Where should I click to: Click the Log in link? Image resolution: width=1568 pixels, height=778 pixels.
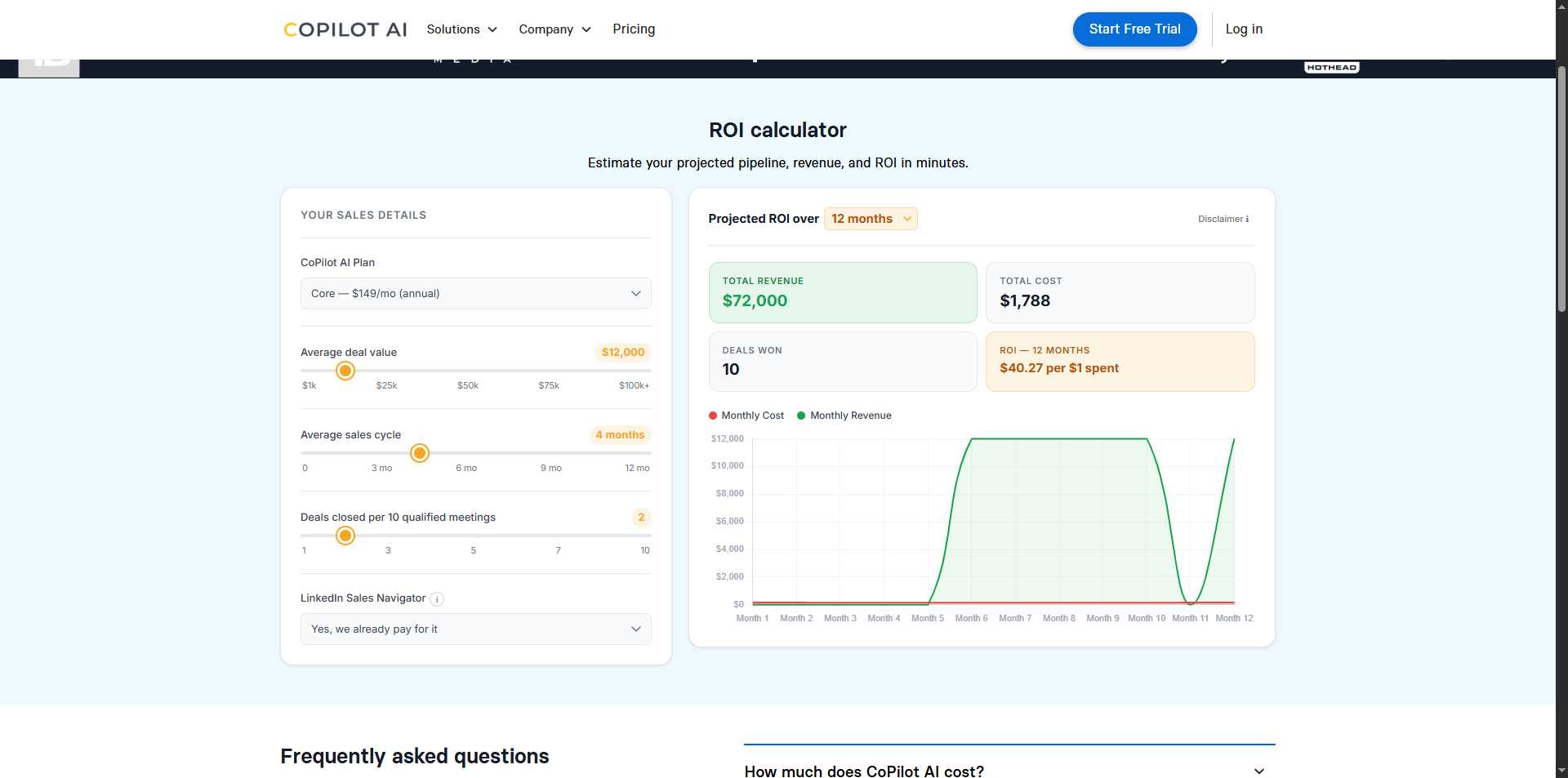[x=1244, y=29]
